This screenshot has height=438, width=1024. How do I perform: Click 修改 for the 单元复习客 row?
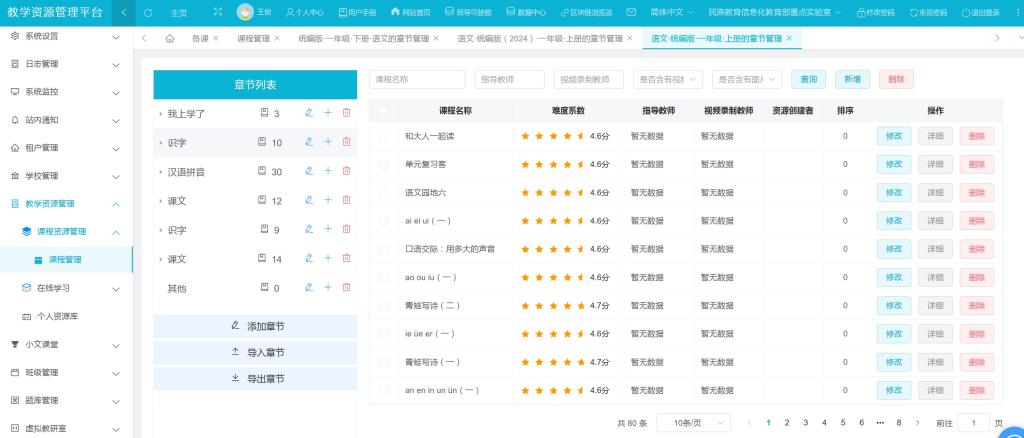coord(893,164)
